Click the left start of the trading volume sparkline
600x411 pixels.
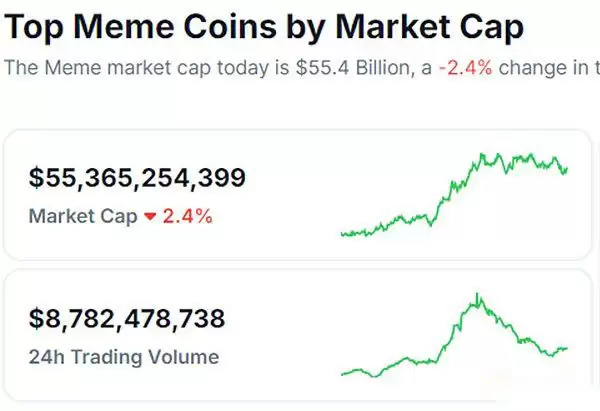342,374
